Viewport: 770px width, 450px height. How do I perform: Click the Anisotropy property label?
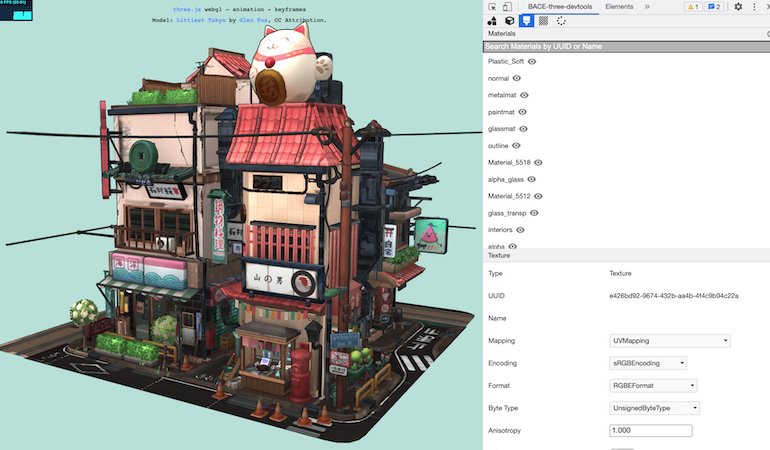tap(504, 430)
